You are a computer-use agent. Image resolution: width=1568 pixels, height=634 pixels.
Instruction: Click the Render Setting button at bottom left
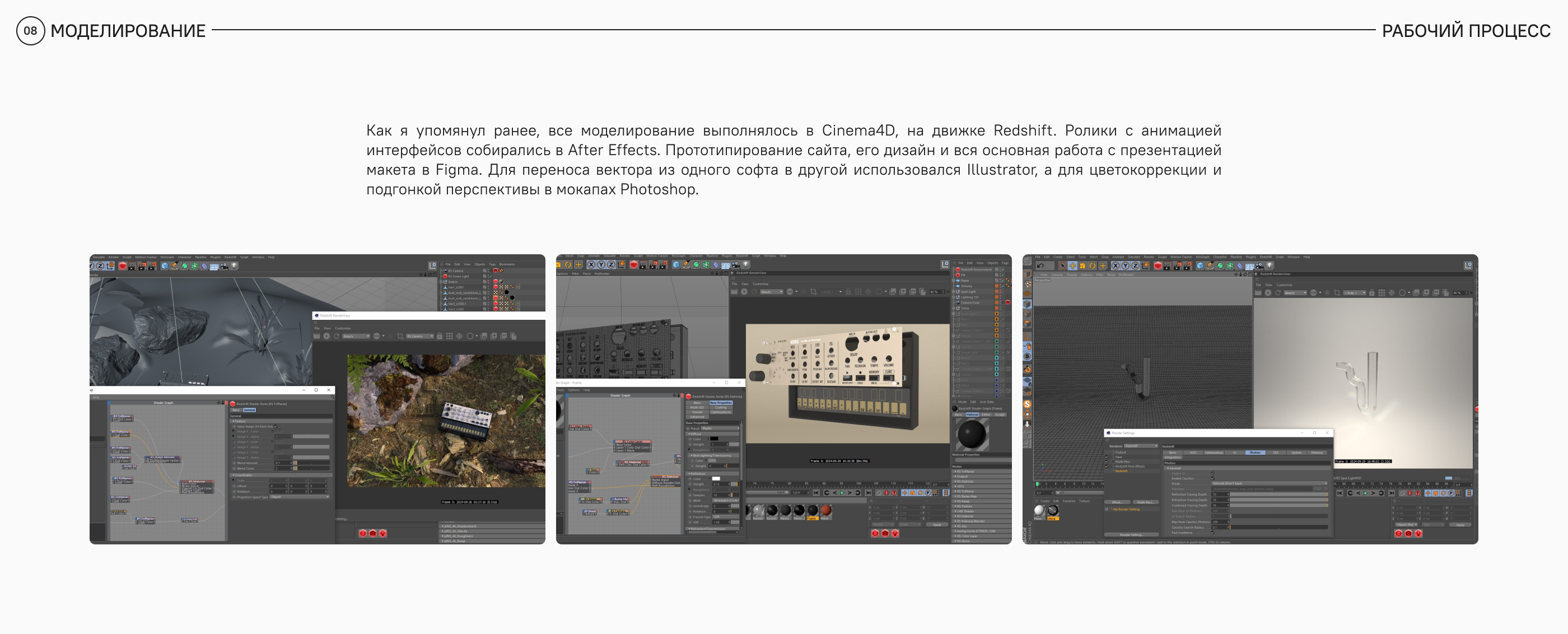tap(1133, 535)
